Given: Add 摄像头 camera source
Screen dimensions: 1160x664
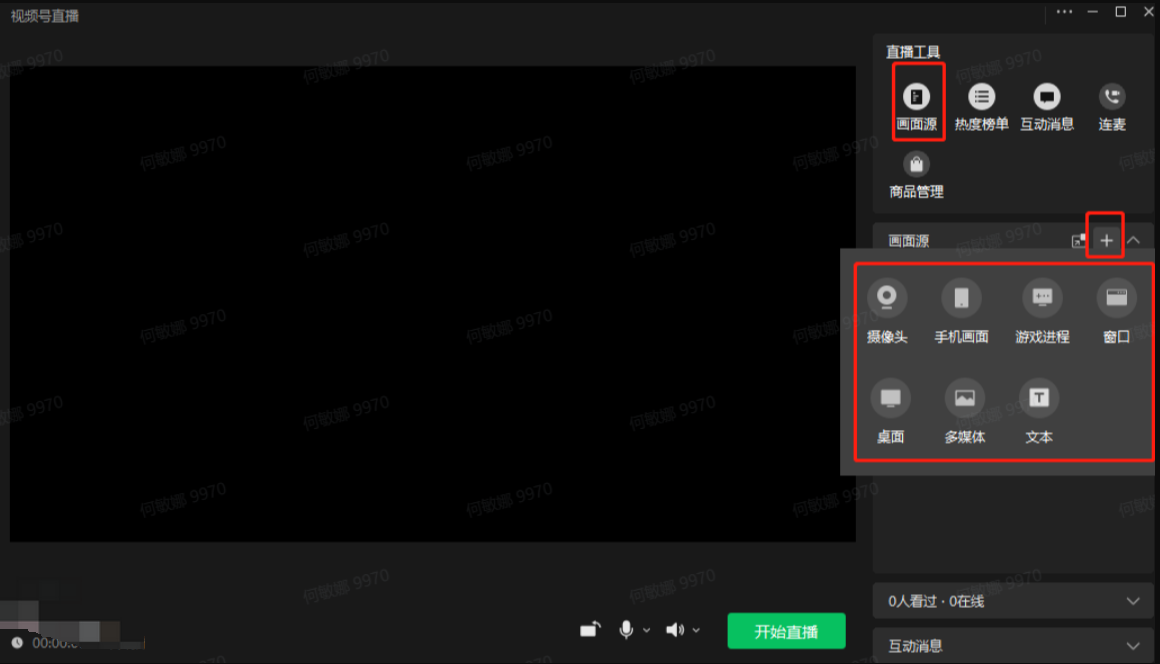Looking at the screenshot, I should tap(887, 311).
